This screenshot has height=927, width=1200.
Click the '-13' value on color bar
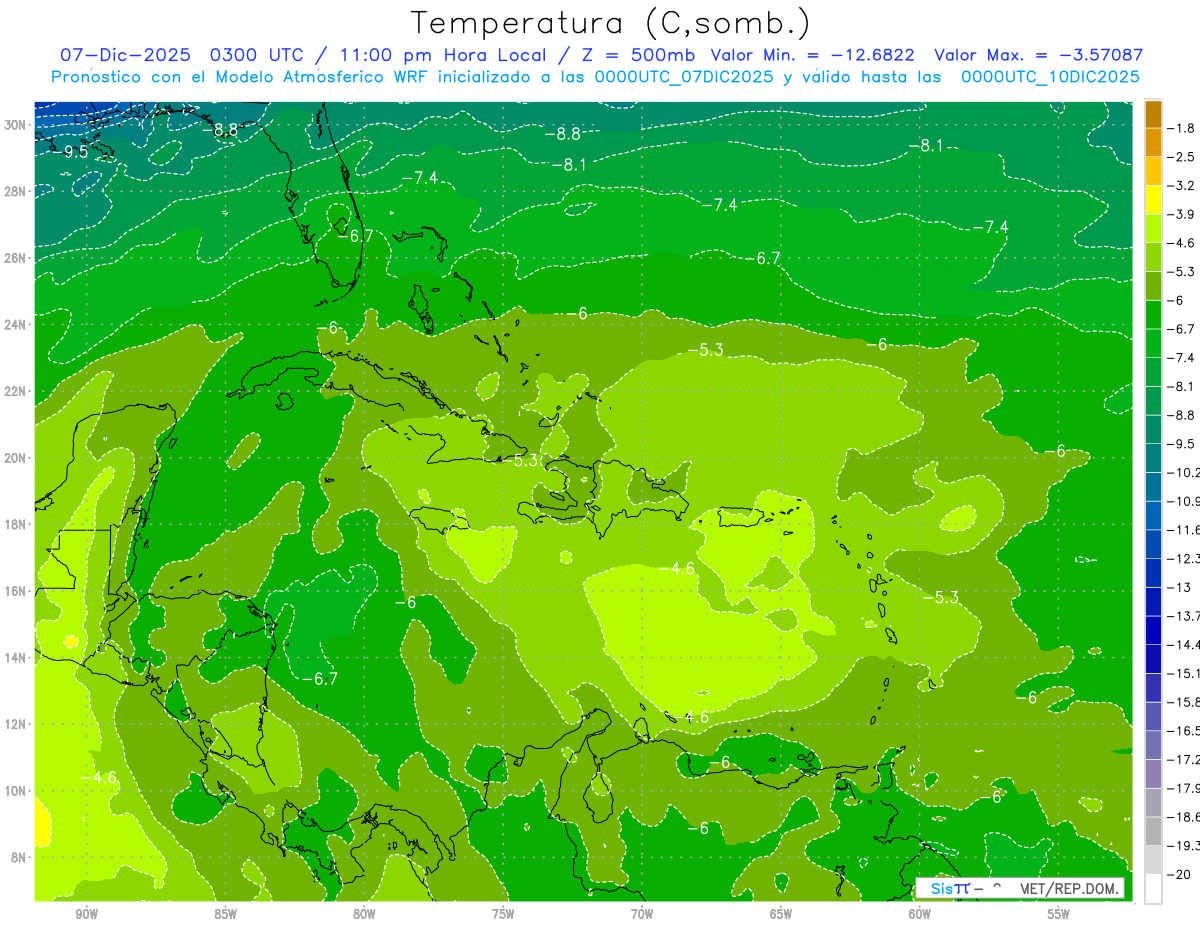click(x=1180, y=587)
